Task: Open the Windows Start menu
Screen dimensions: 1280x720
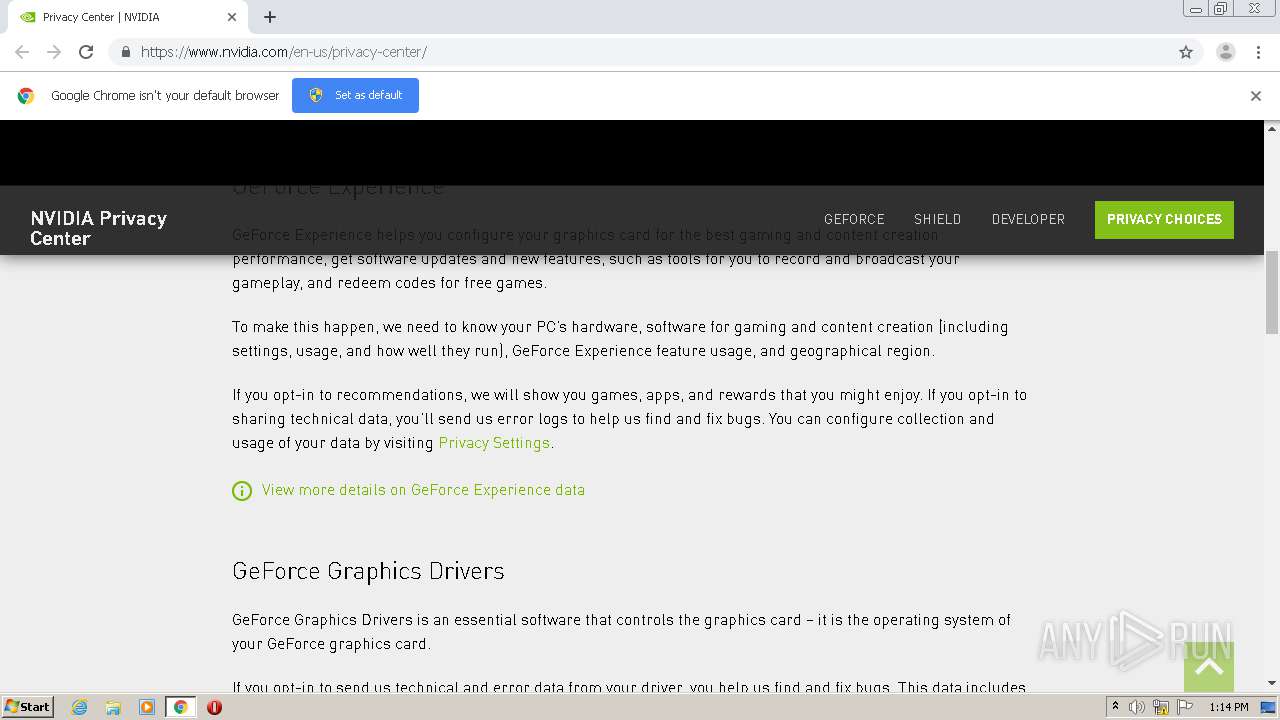Action: pyautogui.click(x=28, y=706)
